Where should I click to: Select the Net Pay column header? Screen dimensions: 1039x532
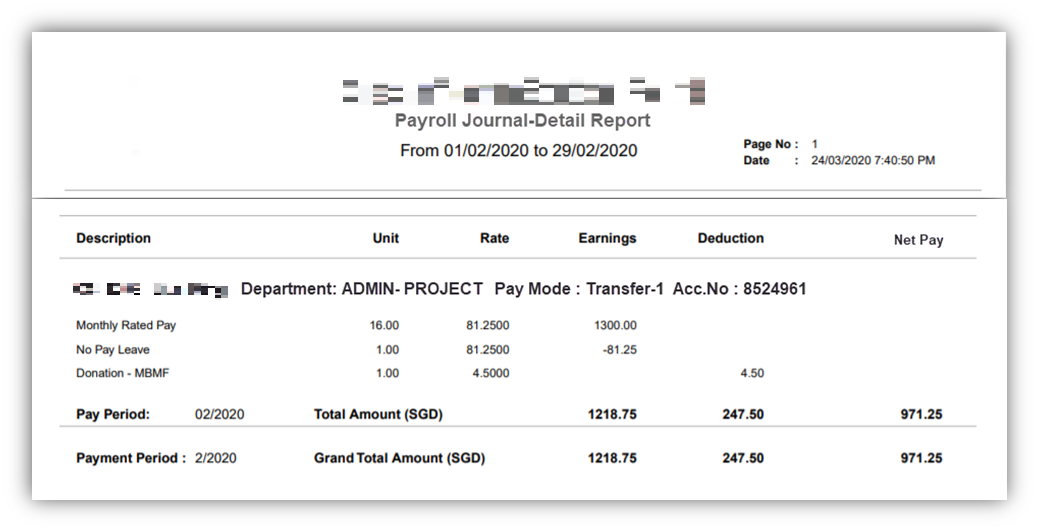918,240
